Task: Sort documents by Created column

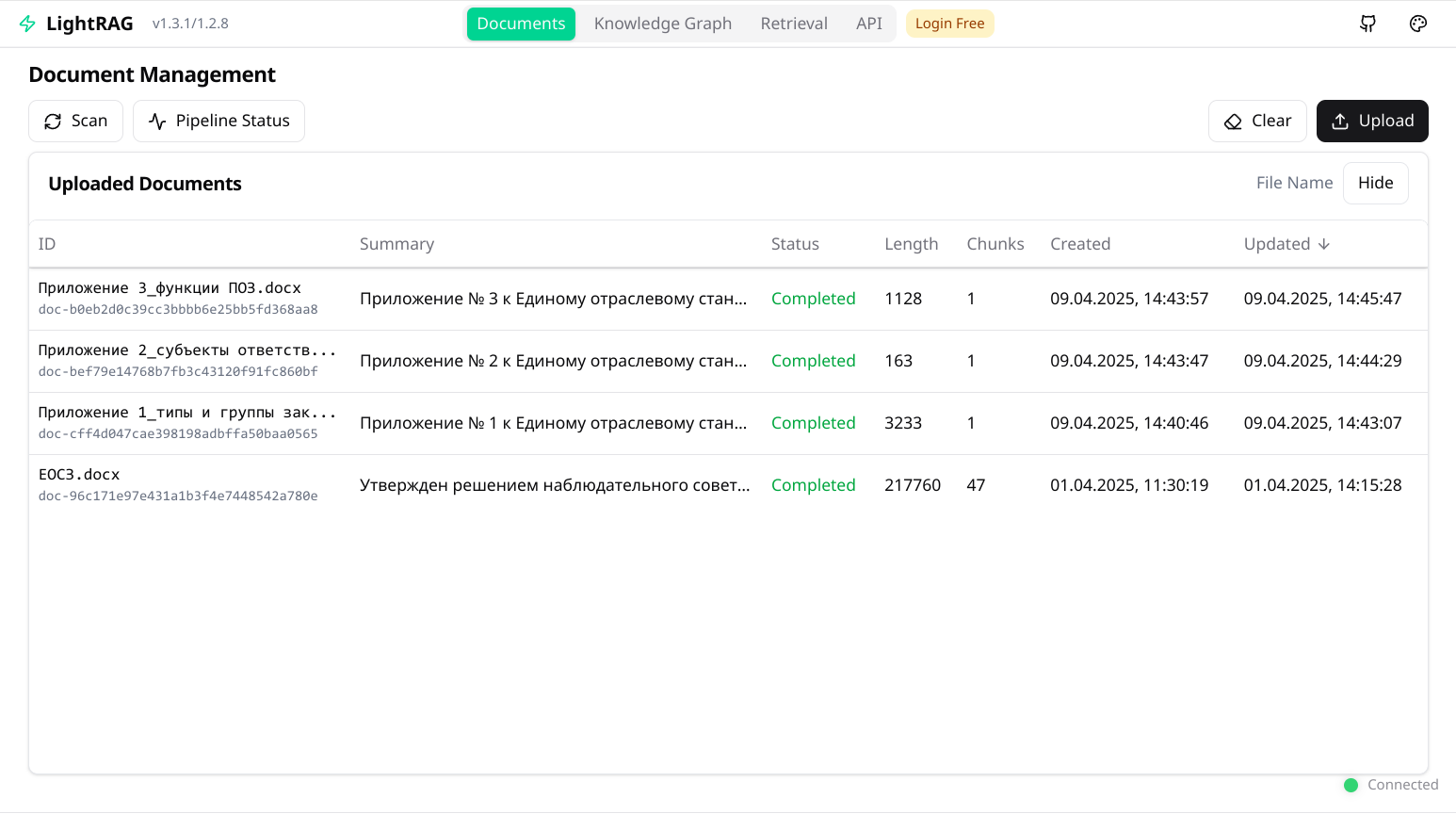Action: 1080,244
